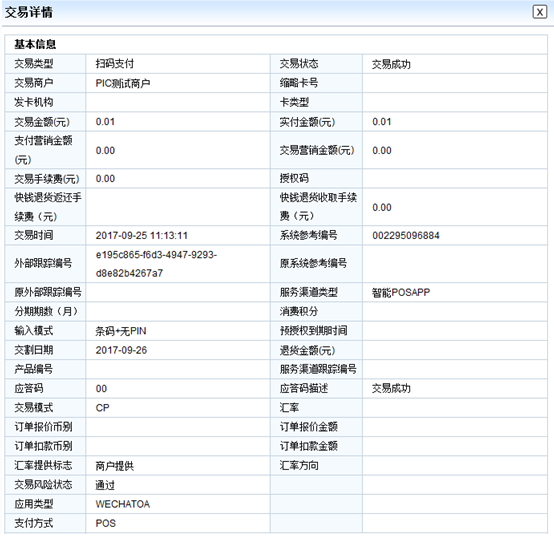
Task: Click the external tracking ID e195c865 value
Action: (156, 264)
